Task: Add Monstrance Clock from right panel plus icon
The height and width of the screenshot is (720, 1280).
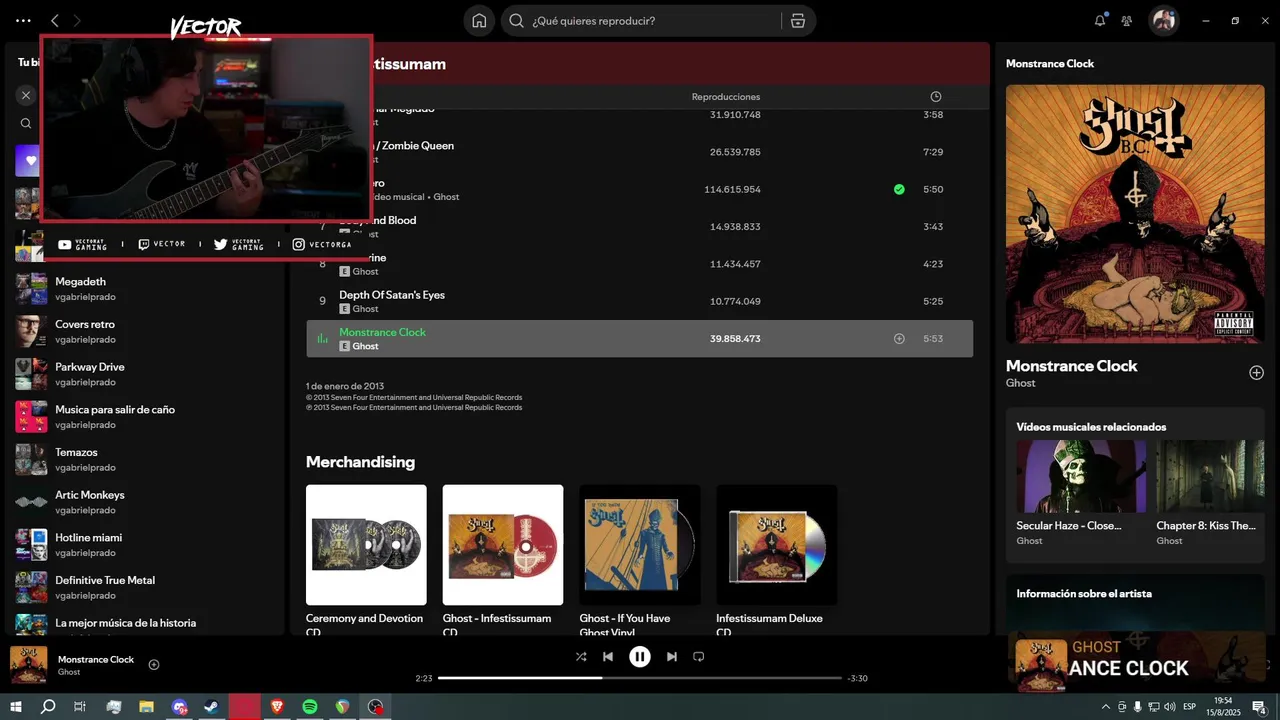Action: pos(1256,373)
